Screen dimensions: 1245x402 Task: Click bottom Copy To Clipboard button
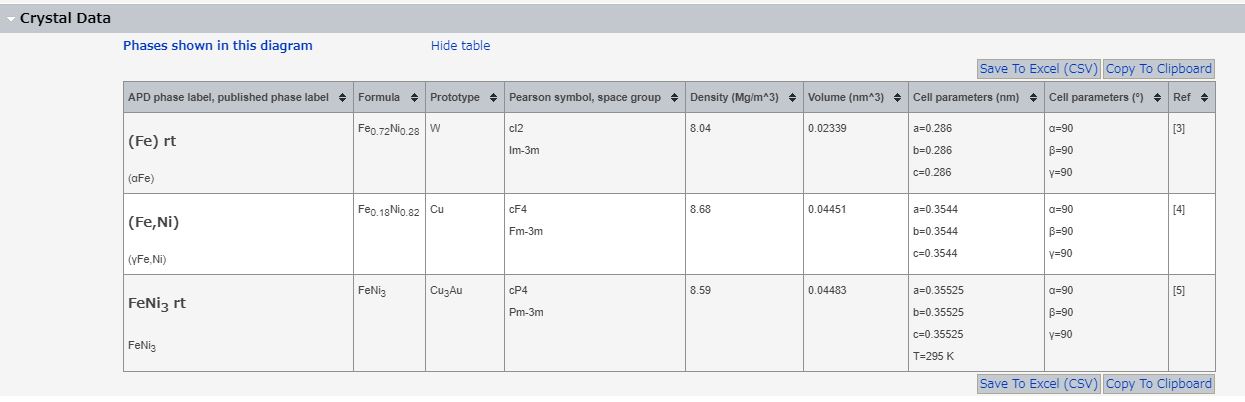[1159, 384]
